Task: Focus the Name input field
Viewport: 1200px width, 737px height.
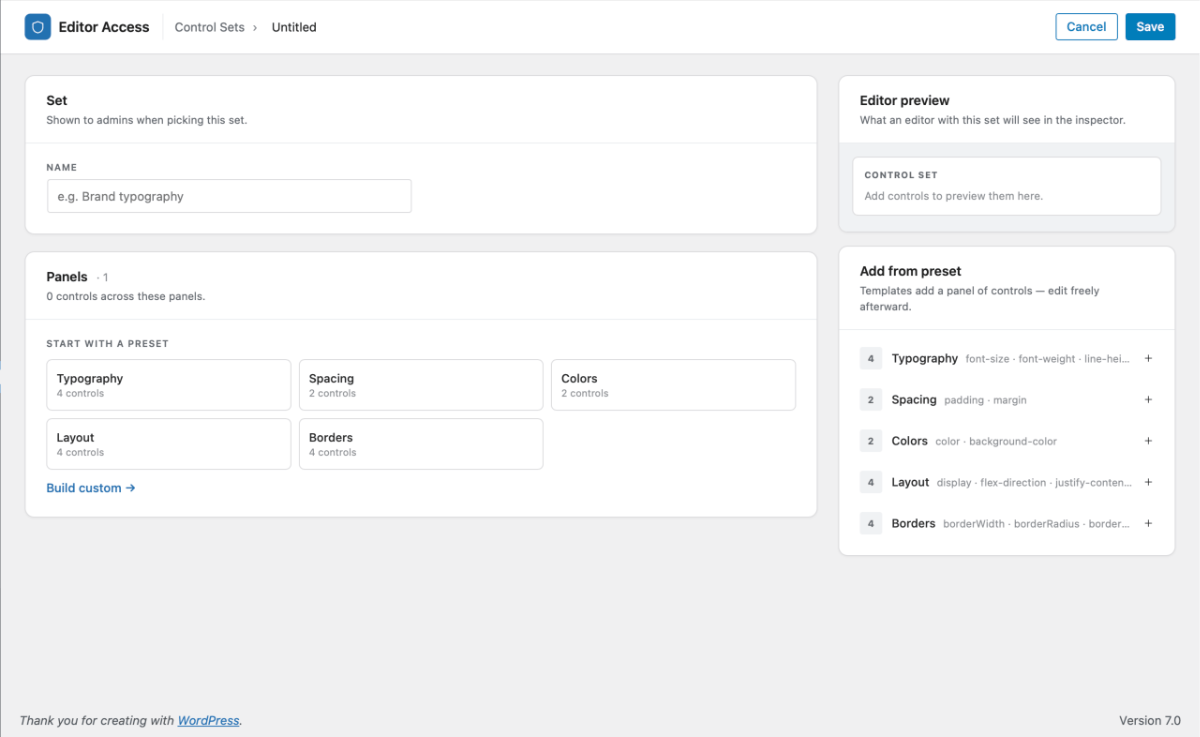Action: (x=229, y=196)
